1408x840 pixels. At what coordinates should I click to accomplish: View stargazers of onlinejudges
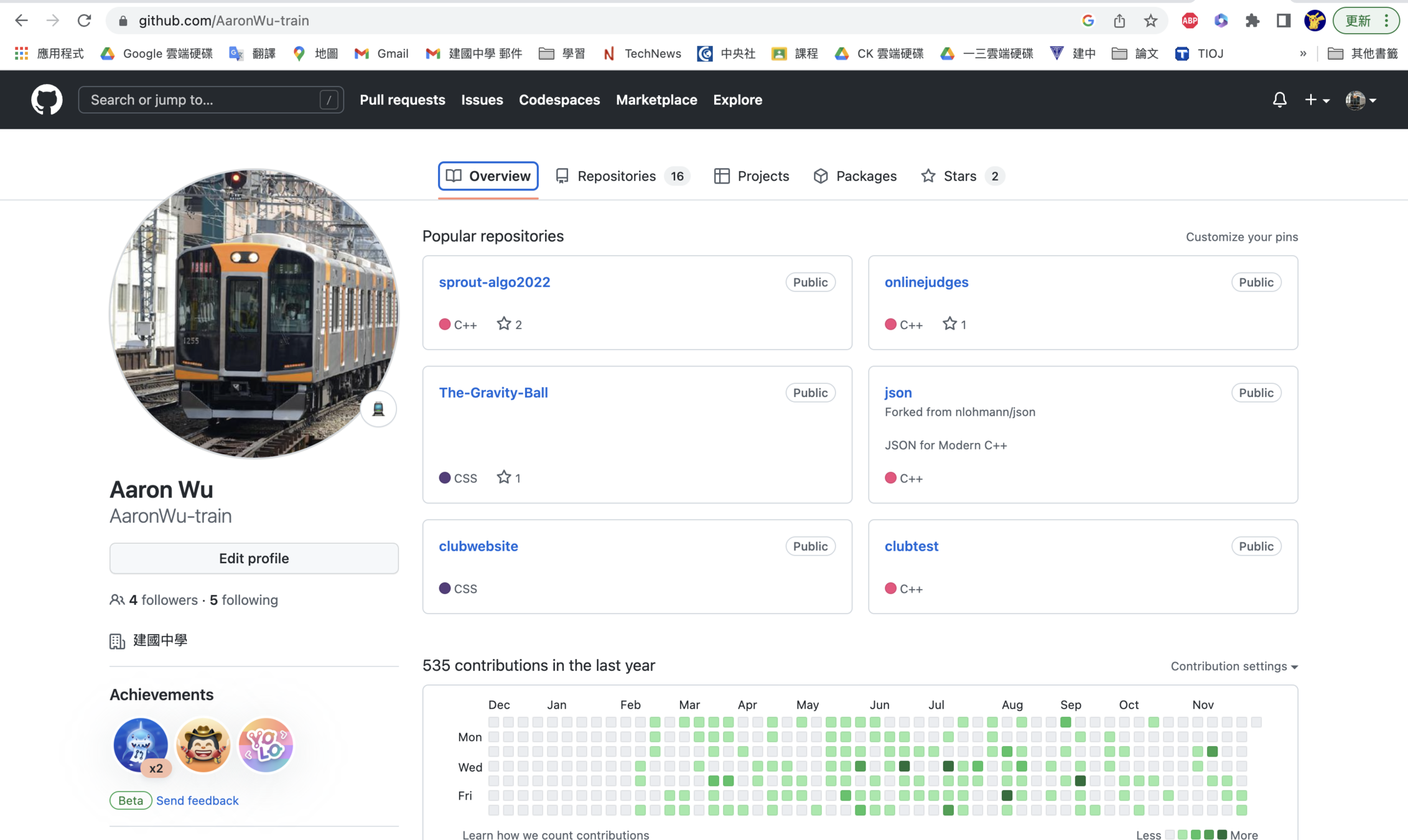click(x=954, y=324)
